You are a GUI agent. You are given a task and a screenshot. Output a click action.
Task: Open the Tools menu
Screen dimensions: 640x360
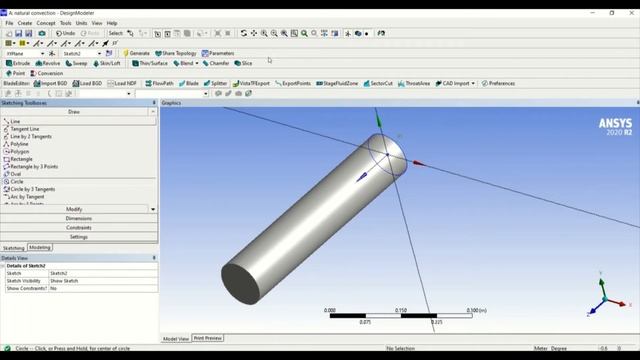(65, 23)
